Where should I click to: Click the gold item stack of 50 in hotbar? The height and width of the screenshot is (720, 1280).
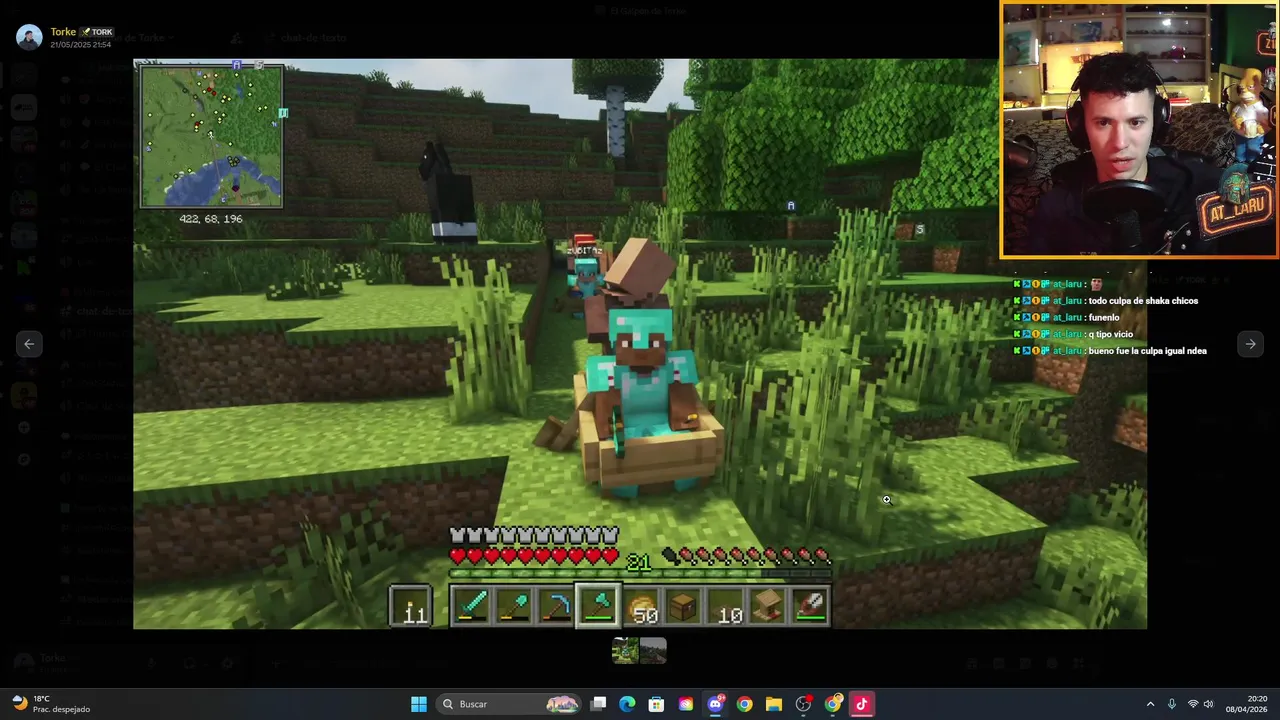pyautogui.click(x=642, y=606)
